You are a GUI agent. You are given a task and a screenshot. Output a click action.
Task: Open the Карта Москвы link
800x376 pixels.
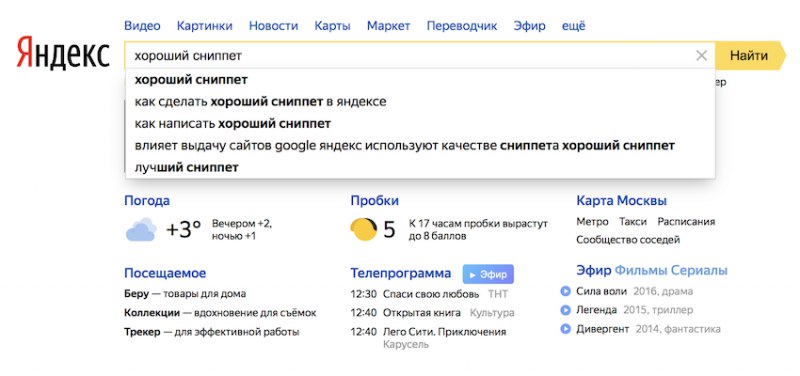click(x=621, y=200)
